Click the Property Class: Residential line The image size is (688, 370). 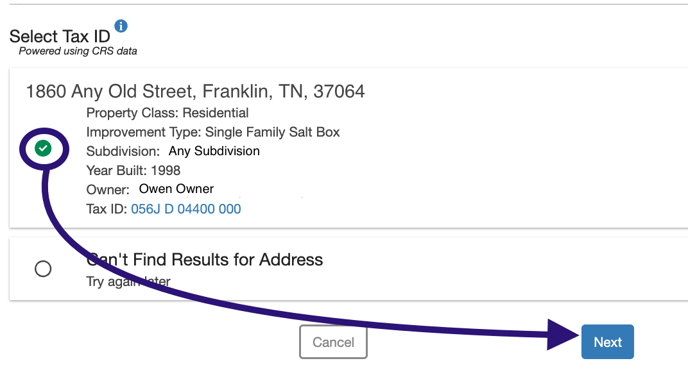[167, 113]
